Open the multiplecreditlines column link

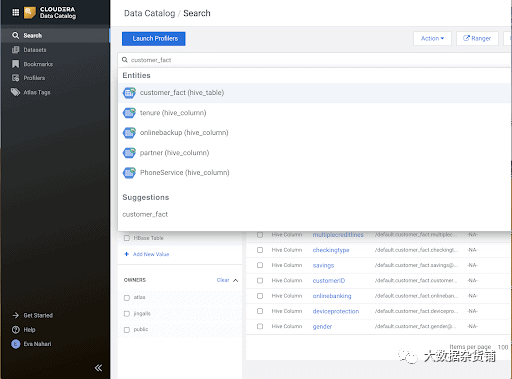pyautogui.click(x=338, y=235)
